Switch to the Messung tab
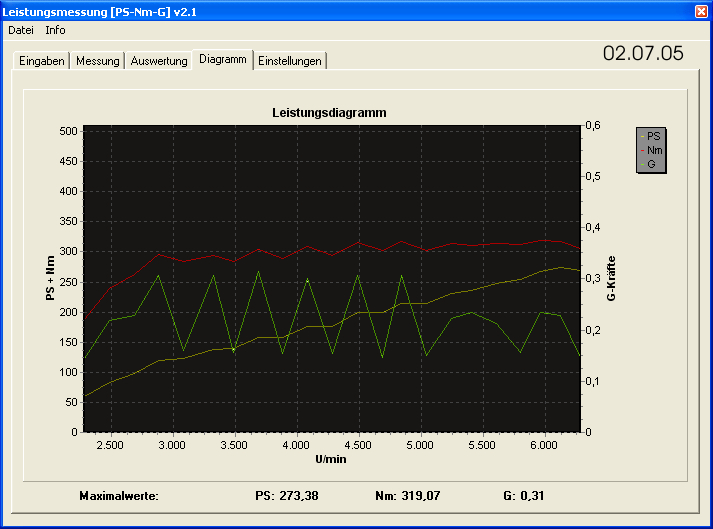713x529 pixels. (98, 61)
